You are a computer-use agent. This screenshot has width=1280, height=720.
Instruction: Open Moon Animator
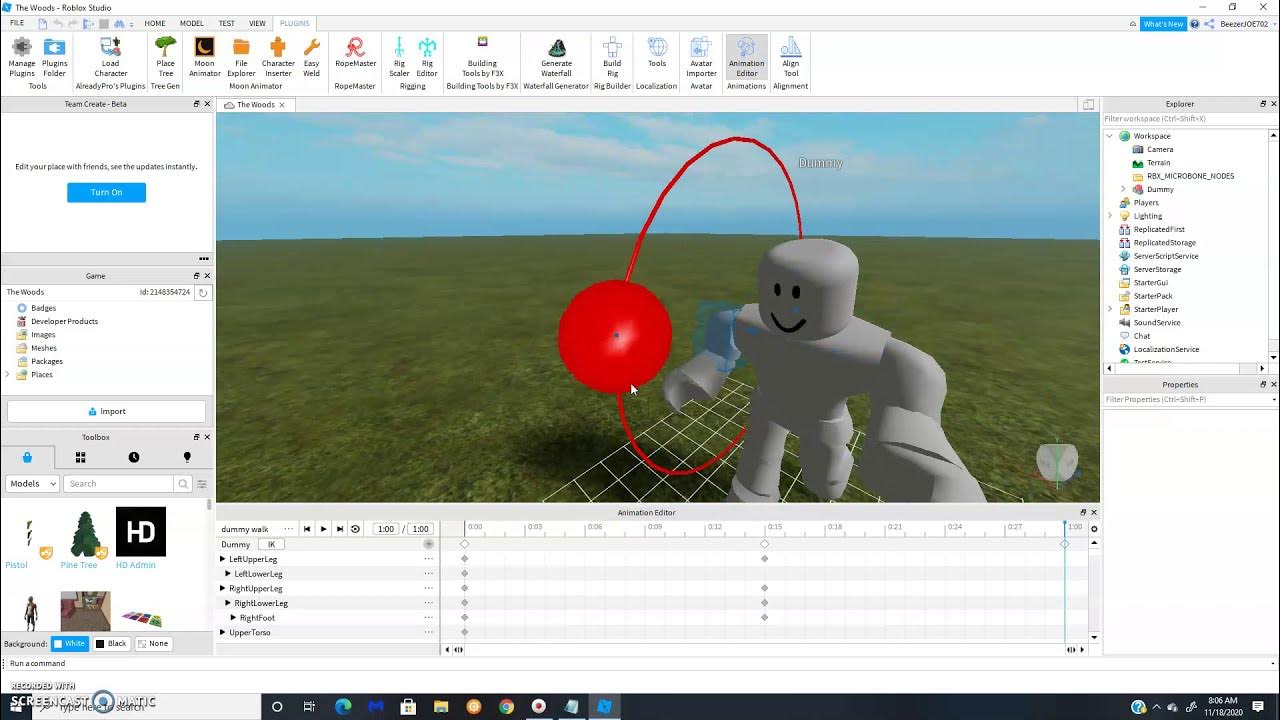tap(204, 57)
